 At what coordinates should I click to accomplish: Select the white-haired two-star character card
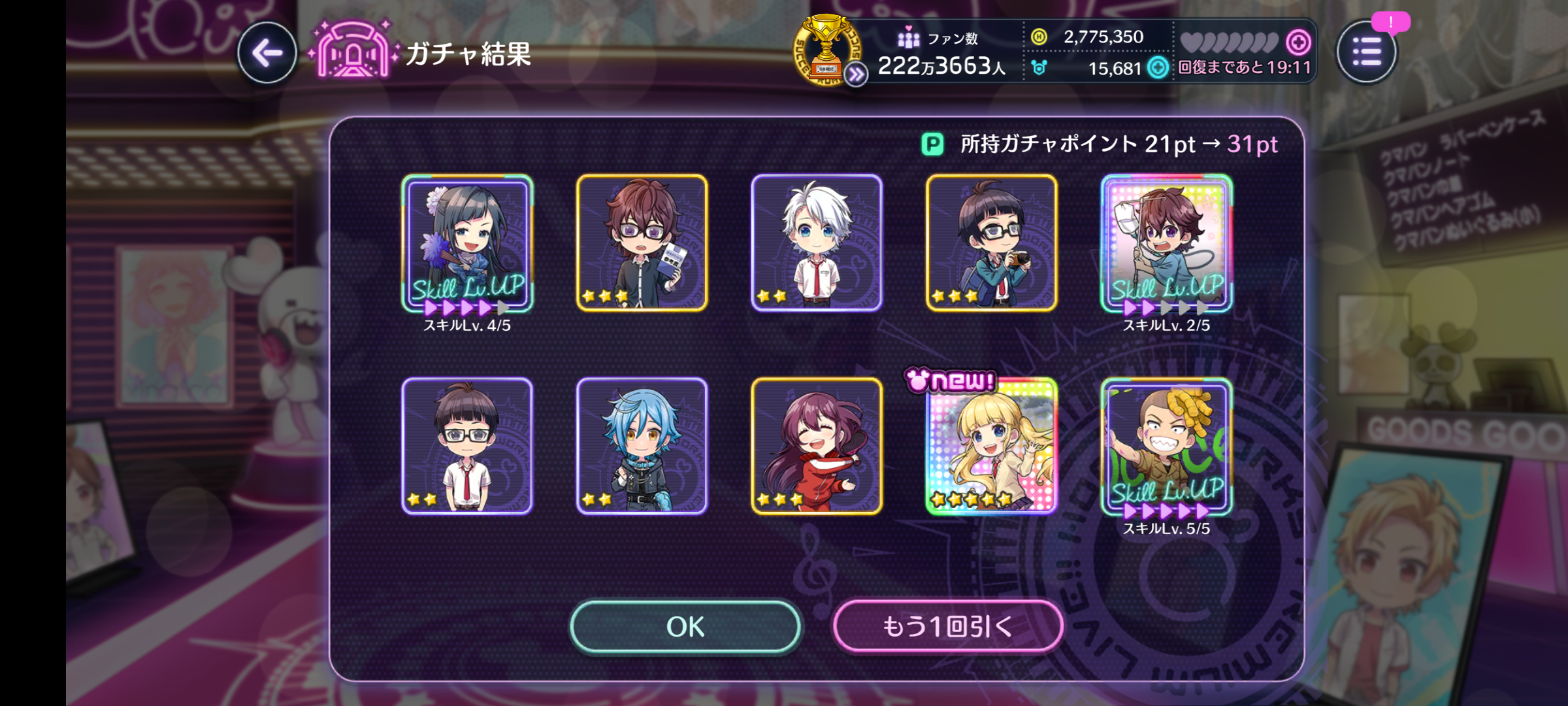pyautogui.click(x=817, y=243)
